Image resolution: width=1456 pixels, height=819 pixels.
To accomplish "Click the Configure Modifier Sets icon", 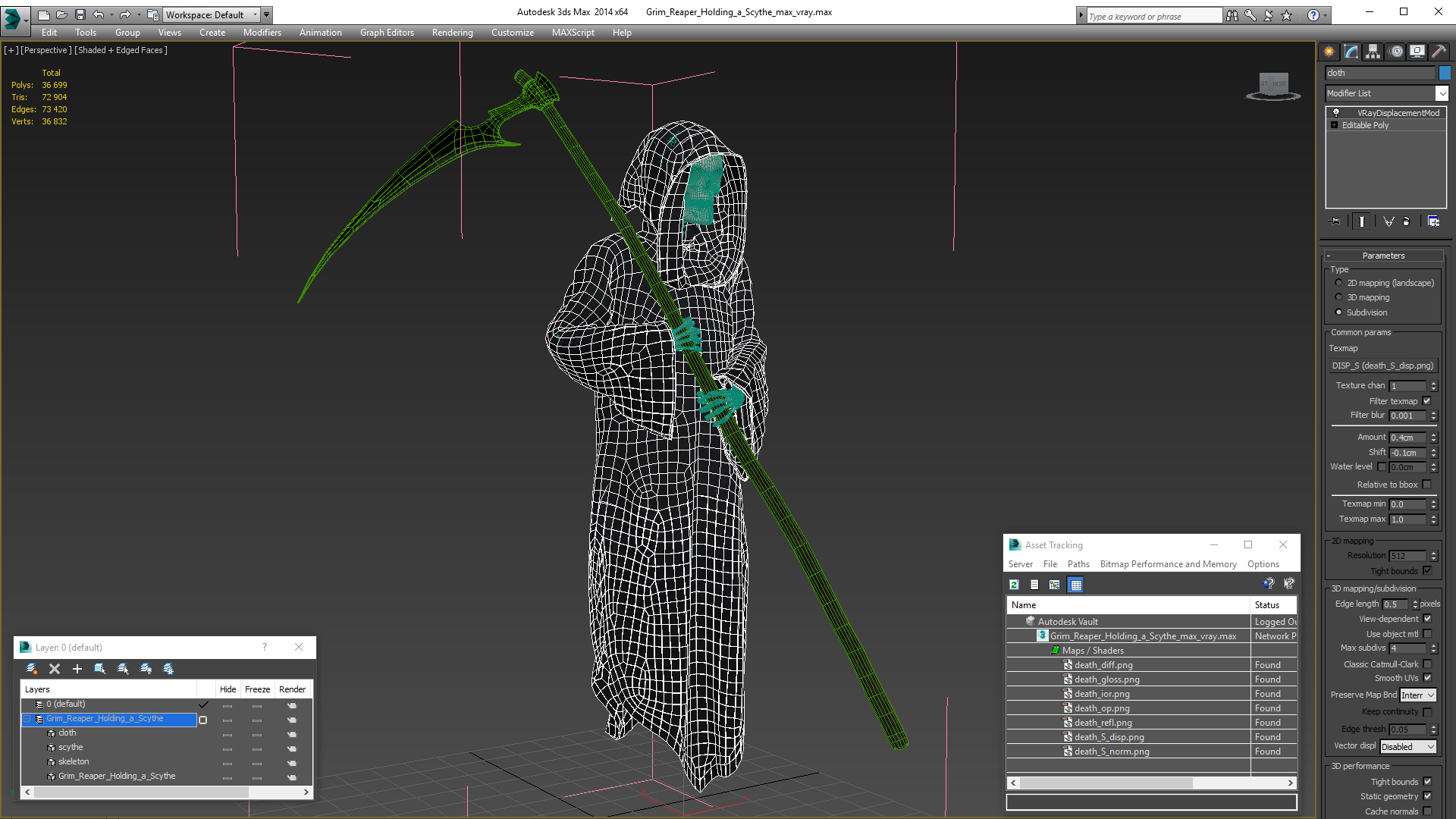I will tap(1433, 221).
